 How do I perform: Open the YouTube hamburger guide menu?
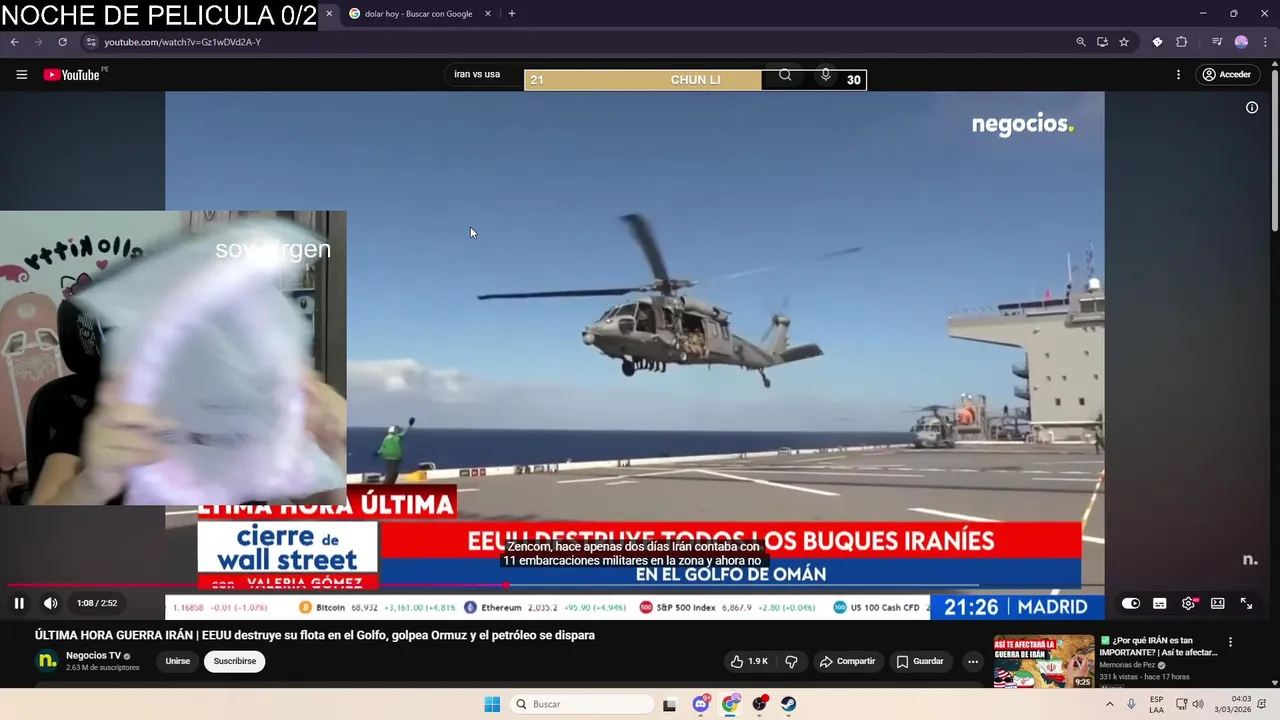coord(21,74)
